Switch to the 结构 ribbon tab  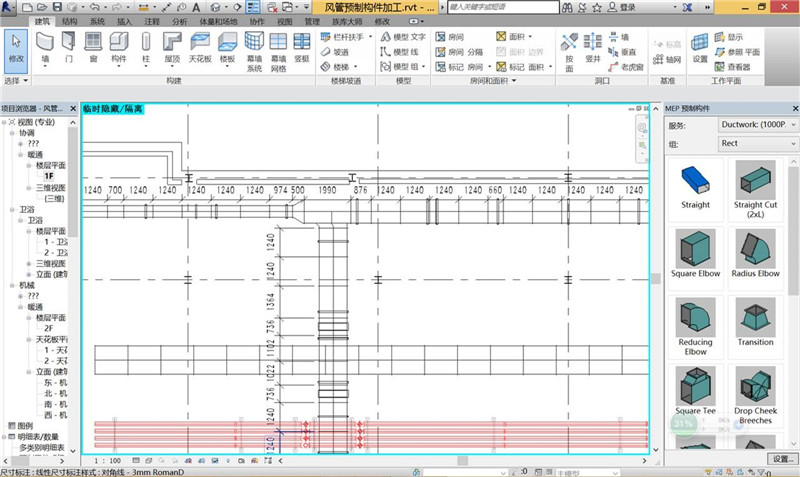point(69,20)
